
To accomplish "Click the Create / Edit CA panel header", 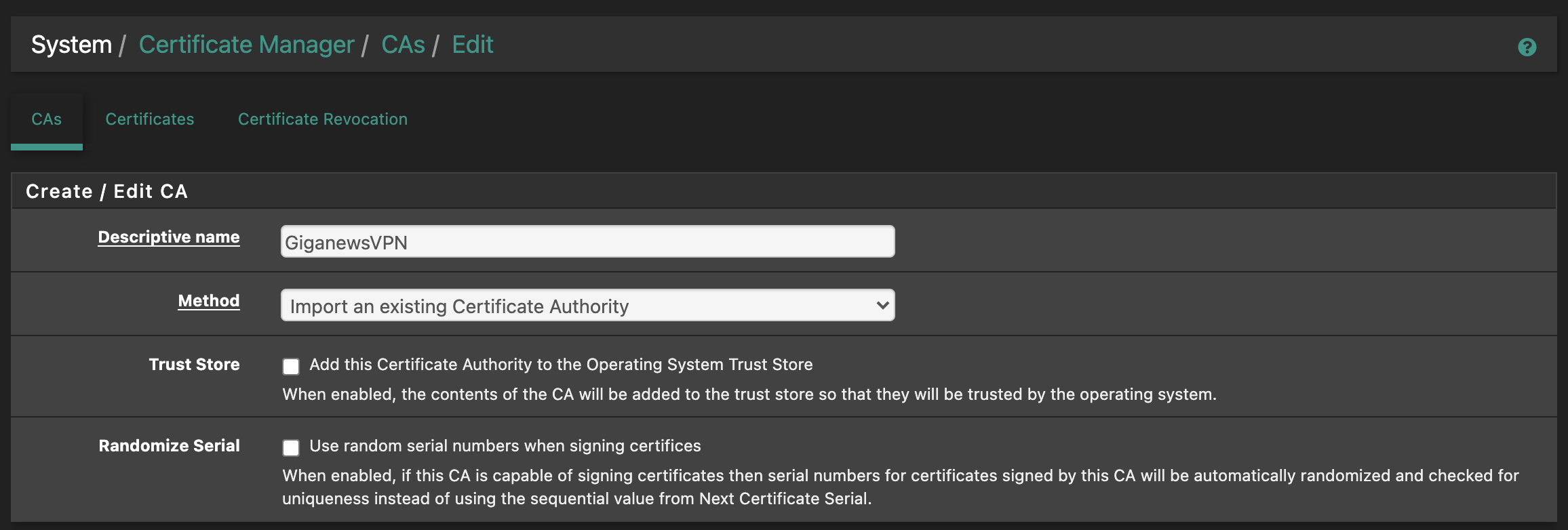I will click(x=783, y=191).
